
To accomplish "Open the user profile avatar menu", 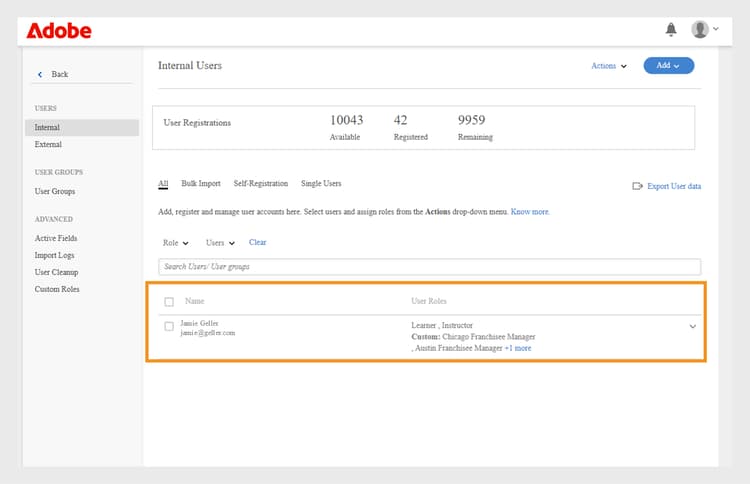I will pos(703,30).
